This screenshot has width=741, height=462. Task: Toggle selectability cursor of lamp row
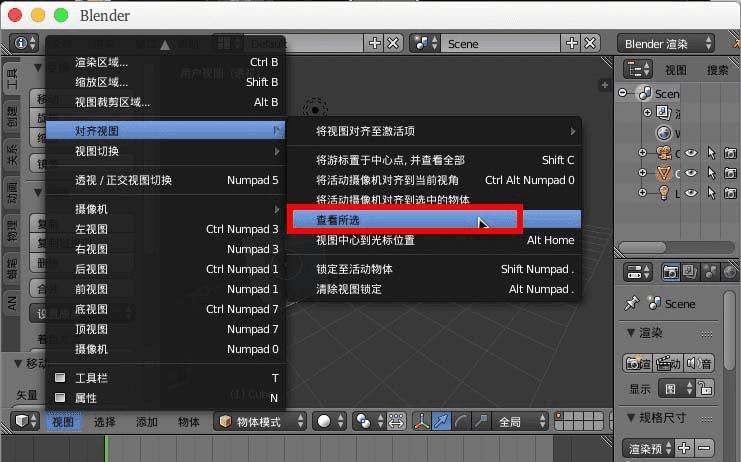point(711,193)
